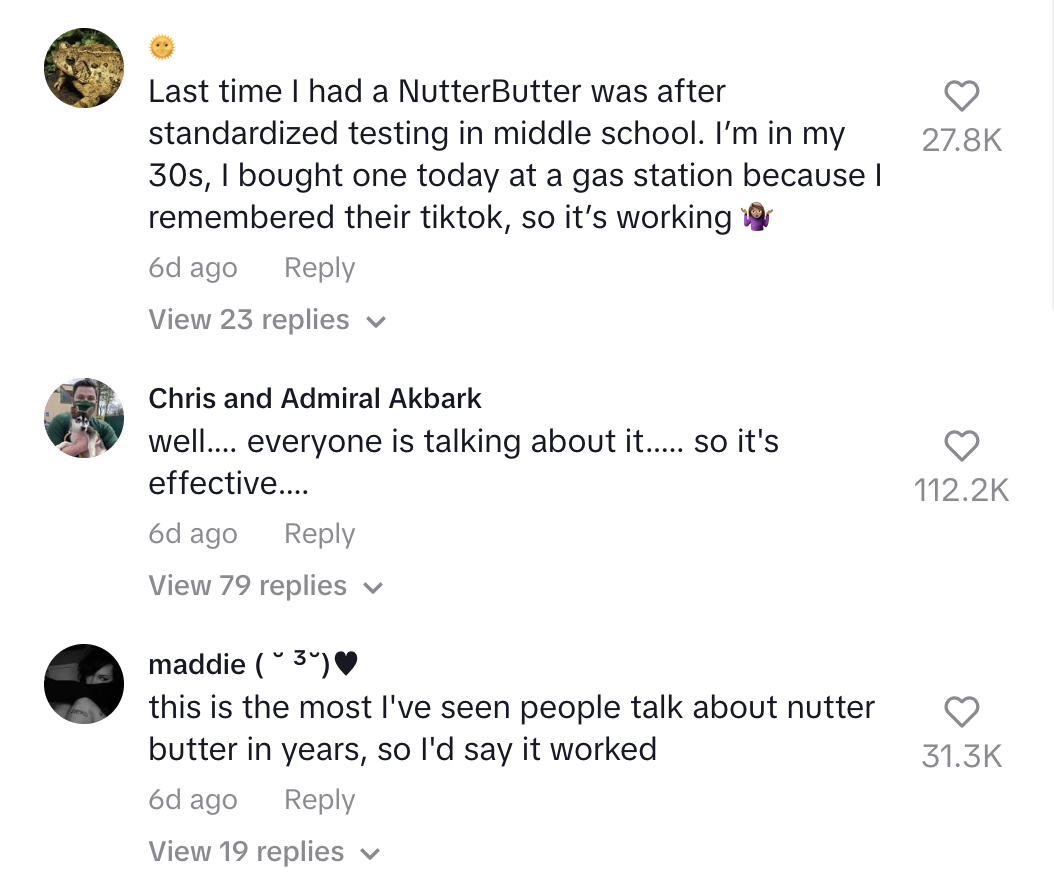
Task: Click the black heart in maddie's name
Action: pyautogui.click(x=346, y=664)
